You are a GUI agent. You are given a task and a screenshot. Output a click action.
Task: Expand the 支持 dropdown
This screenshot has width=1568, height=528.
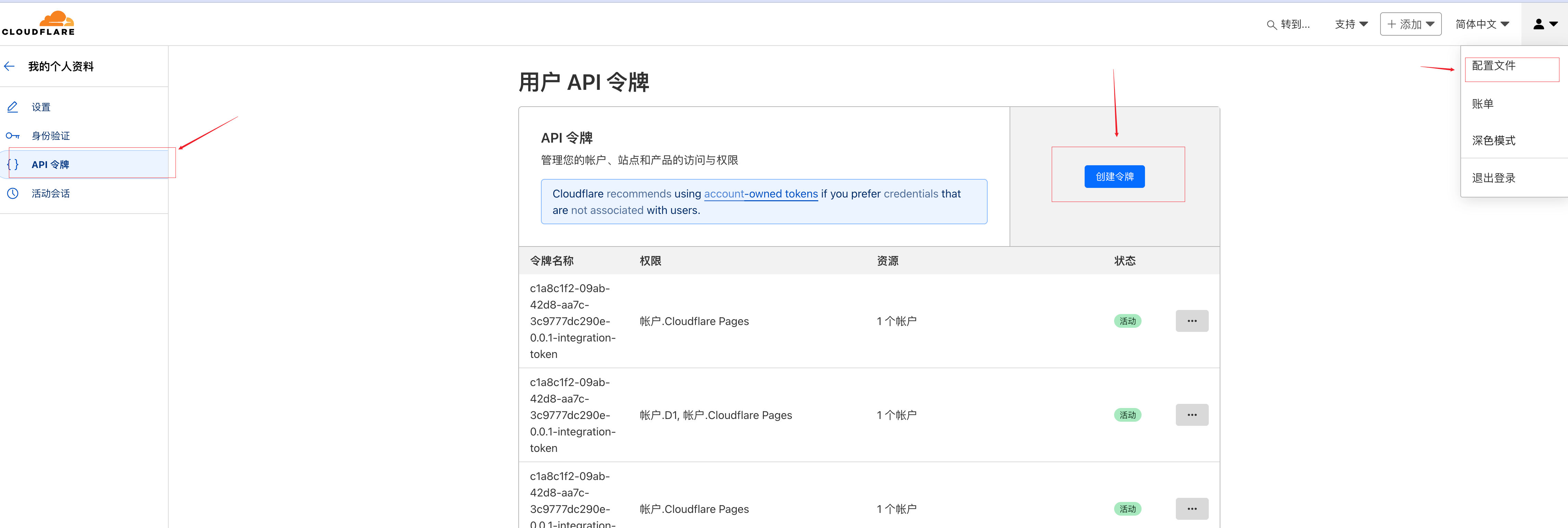coord(1351,24)
